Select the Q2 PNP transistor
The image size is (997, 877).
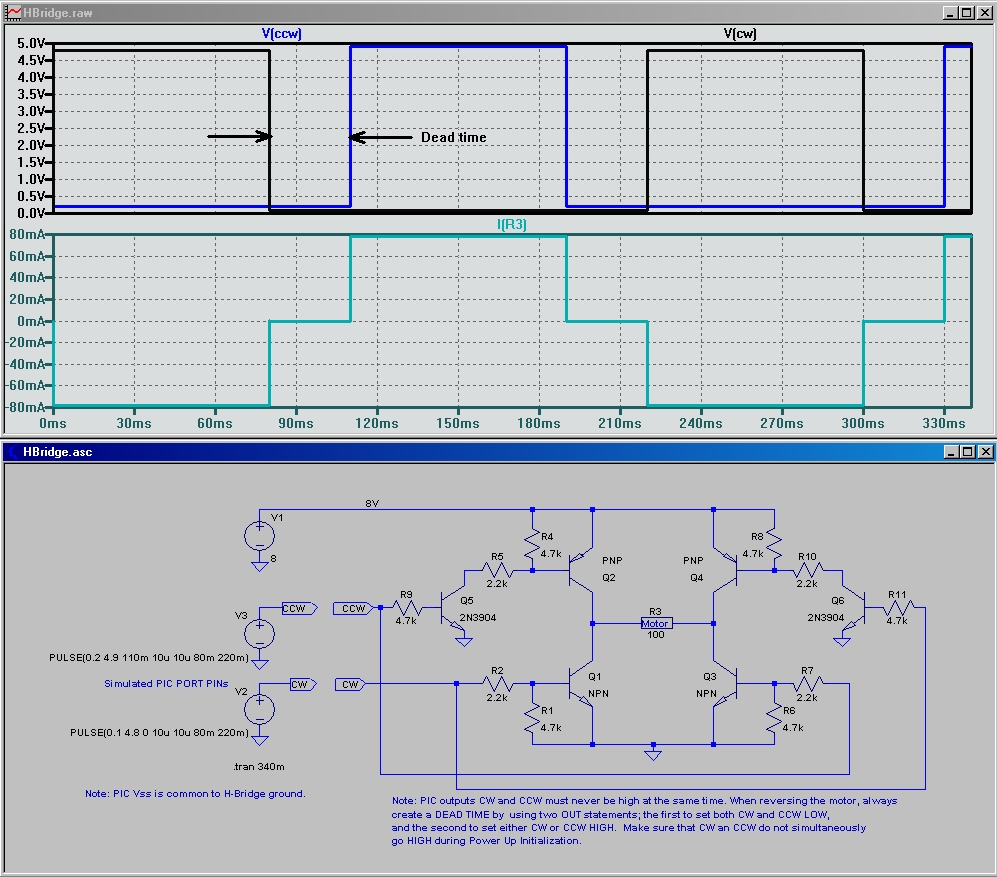(x=581, y=568)
